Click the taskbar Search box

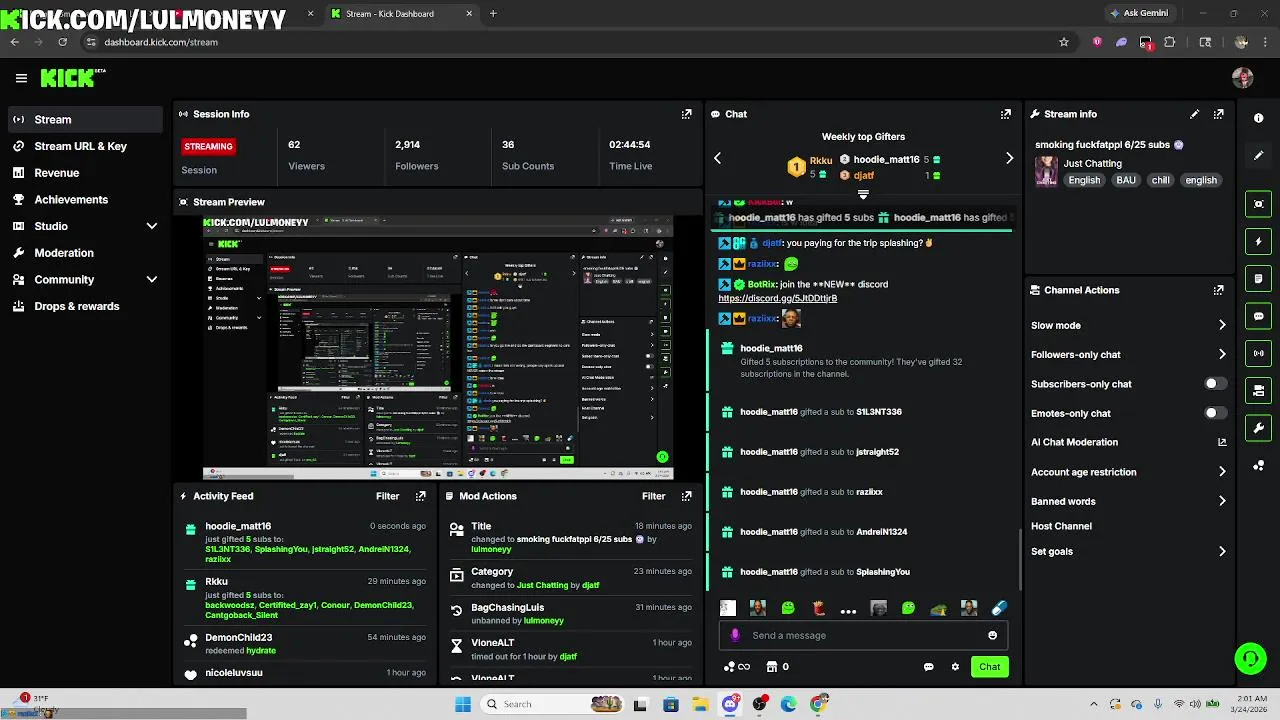tap(551, 704)
